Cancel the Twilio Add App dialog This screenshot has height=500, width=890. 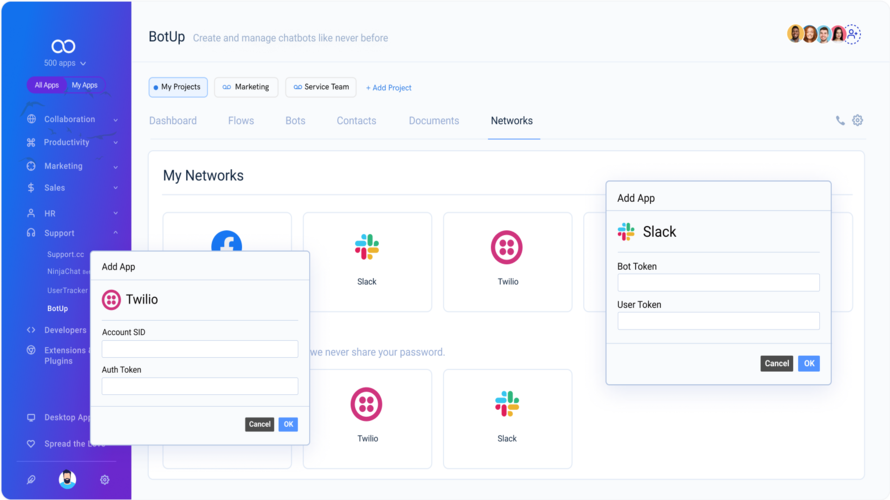[259, 424]
